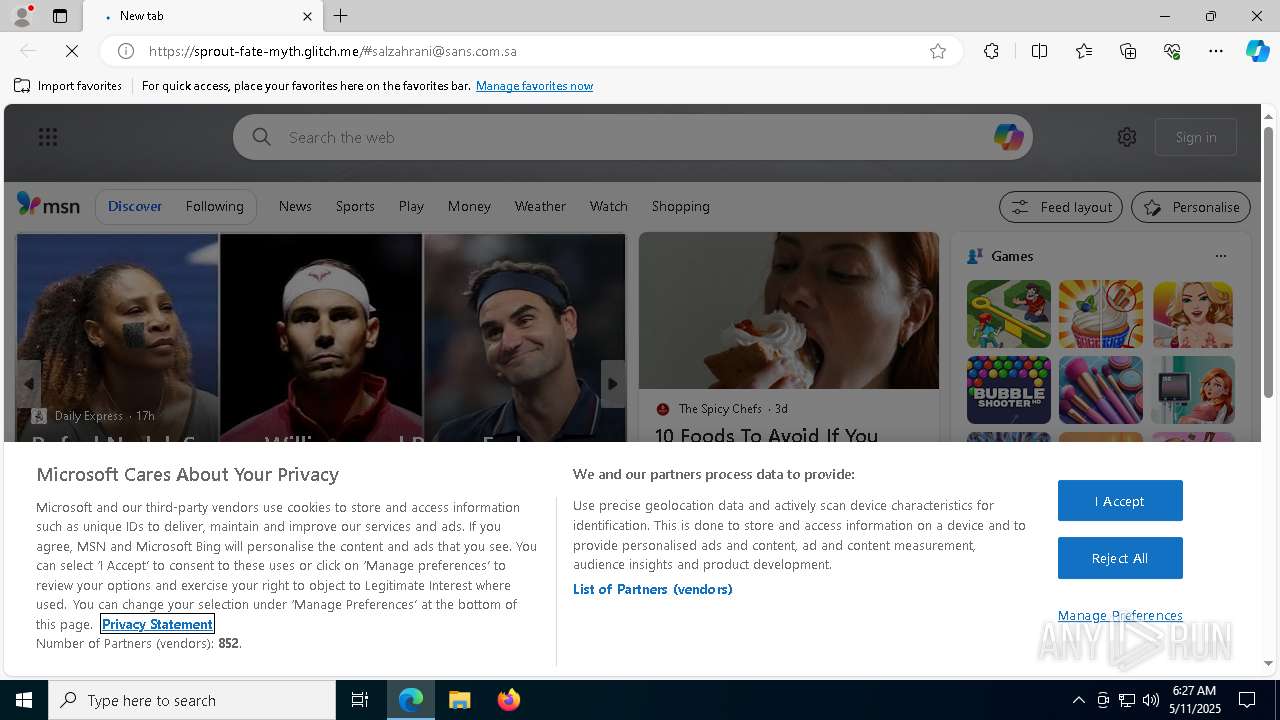This screenshot has height=720, width=1280.
Task: Open the News section
Action: point(295,206)
